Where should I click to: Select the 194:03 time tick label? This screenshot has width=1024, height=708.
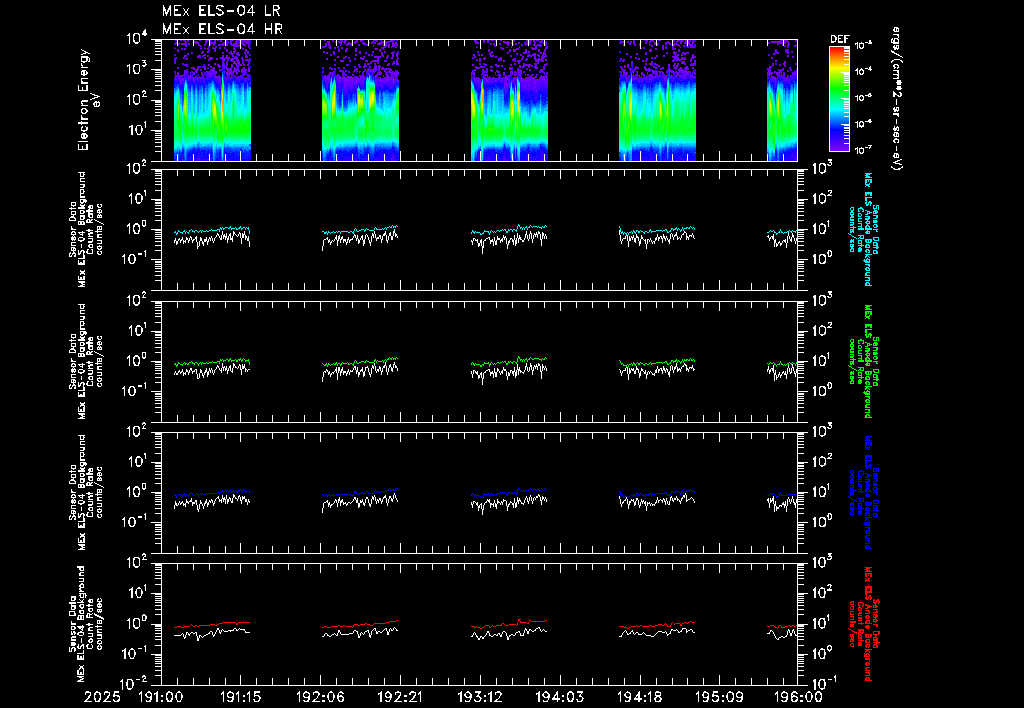tap(559, 698)
